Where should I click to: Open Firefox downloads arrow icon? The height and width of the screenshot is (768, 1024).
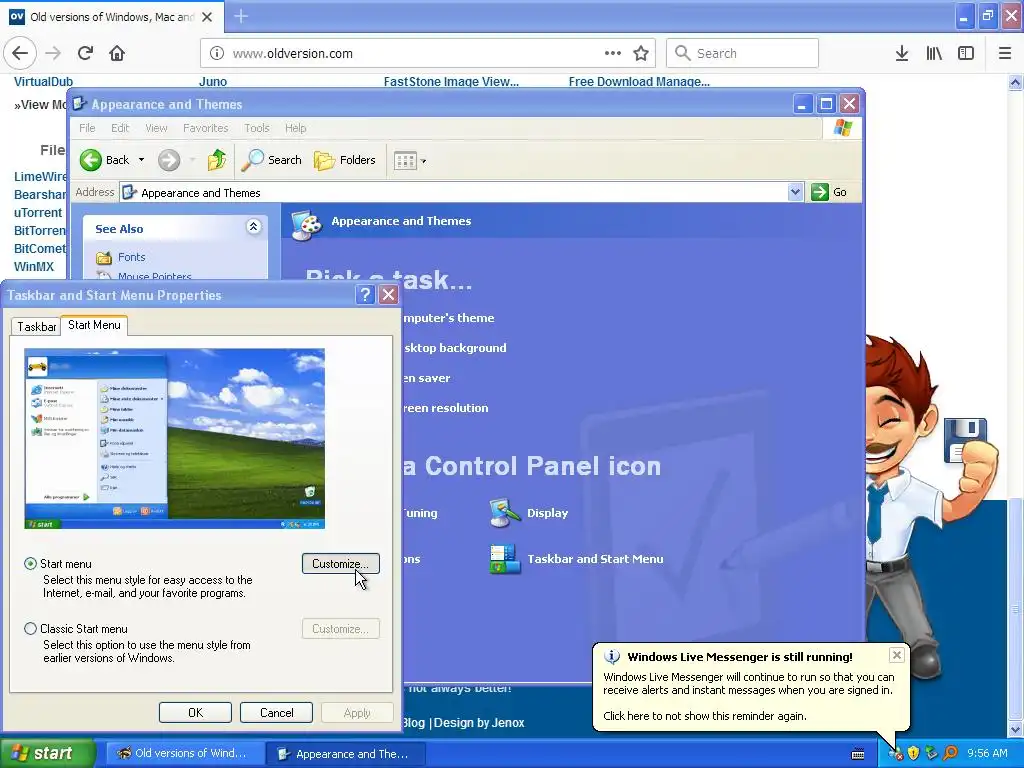(902, 53)
